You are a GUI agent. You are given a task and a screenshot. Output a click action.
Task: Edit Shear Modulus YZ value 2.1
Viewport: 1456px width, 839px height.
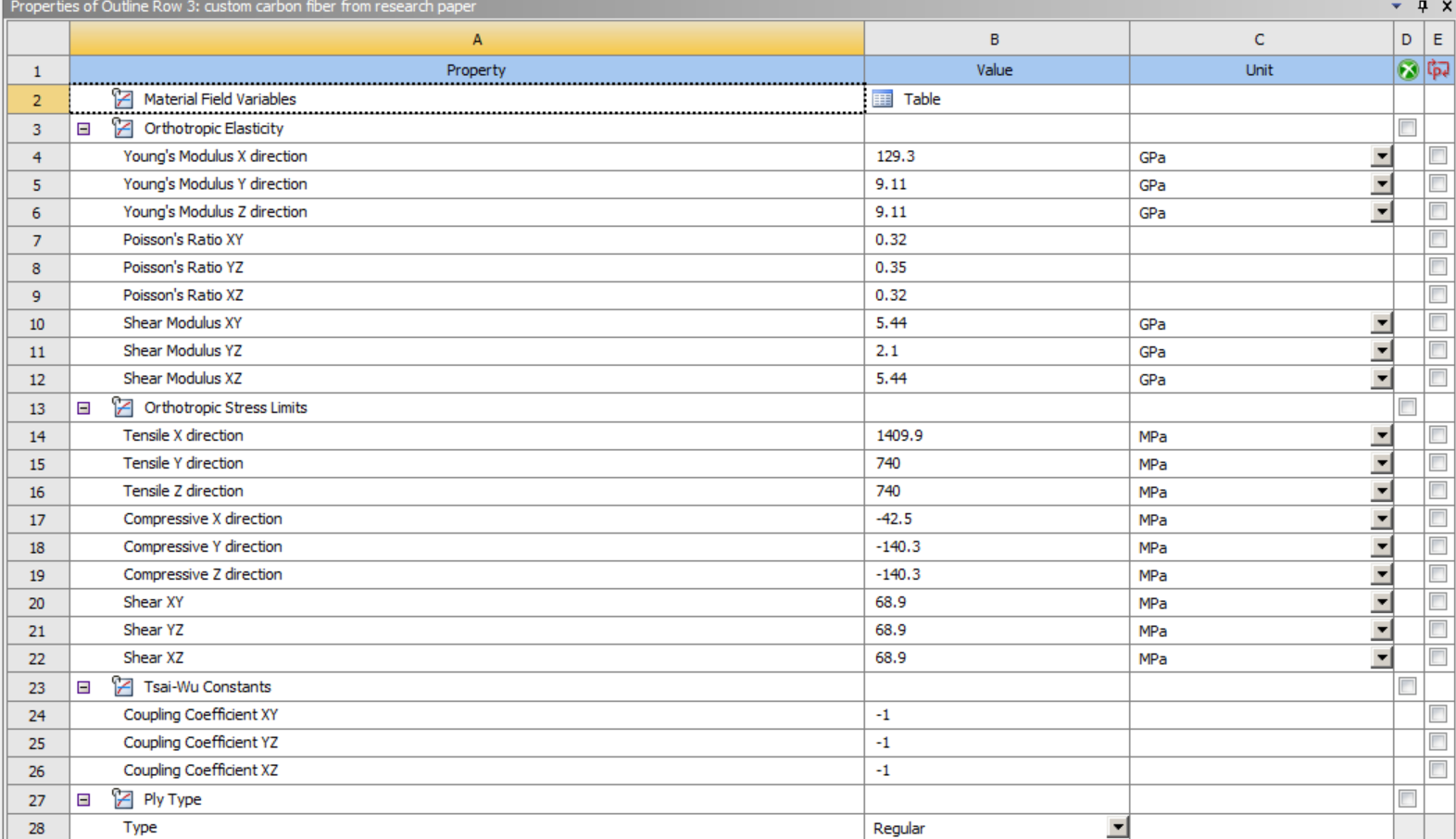tap(997, 351)
